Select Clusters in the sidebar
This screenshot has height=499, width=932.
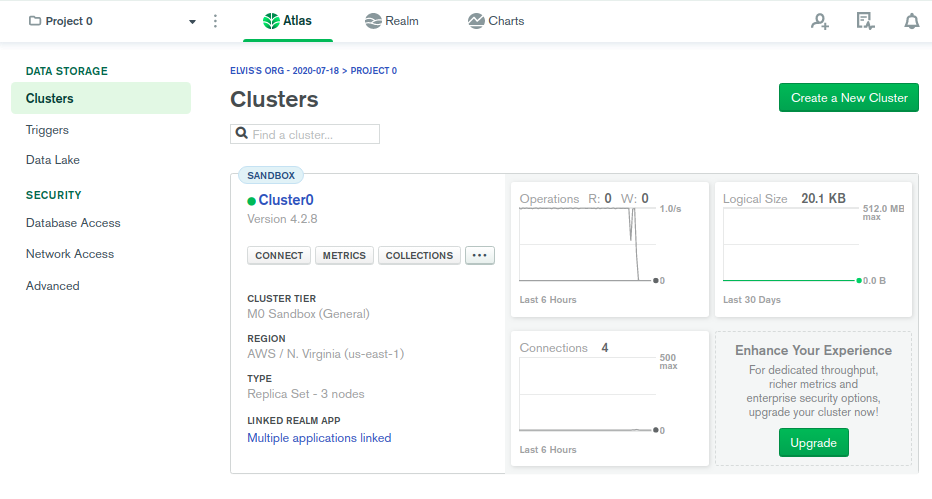pyautogui.click(x=101, y=98)
